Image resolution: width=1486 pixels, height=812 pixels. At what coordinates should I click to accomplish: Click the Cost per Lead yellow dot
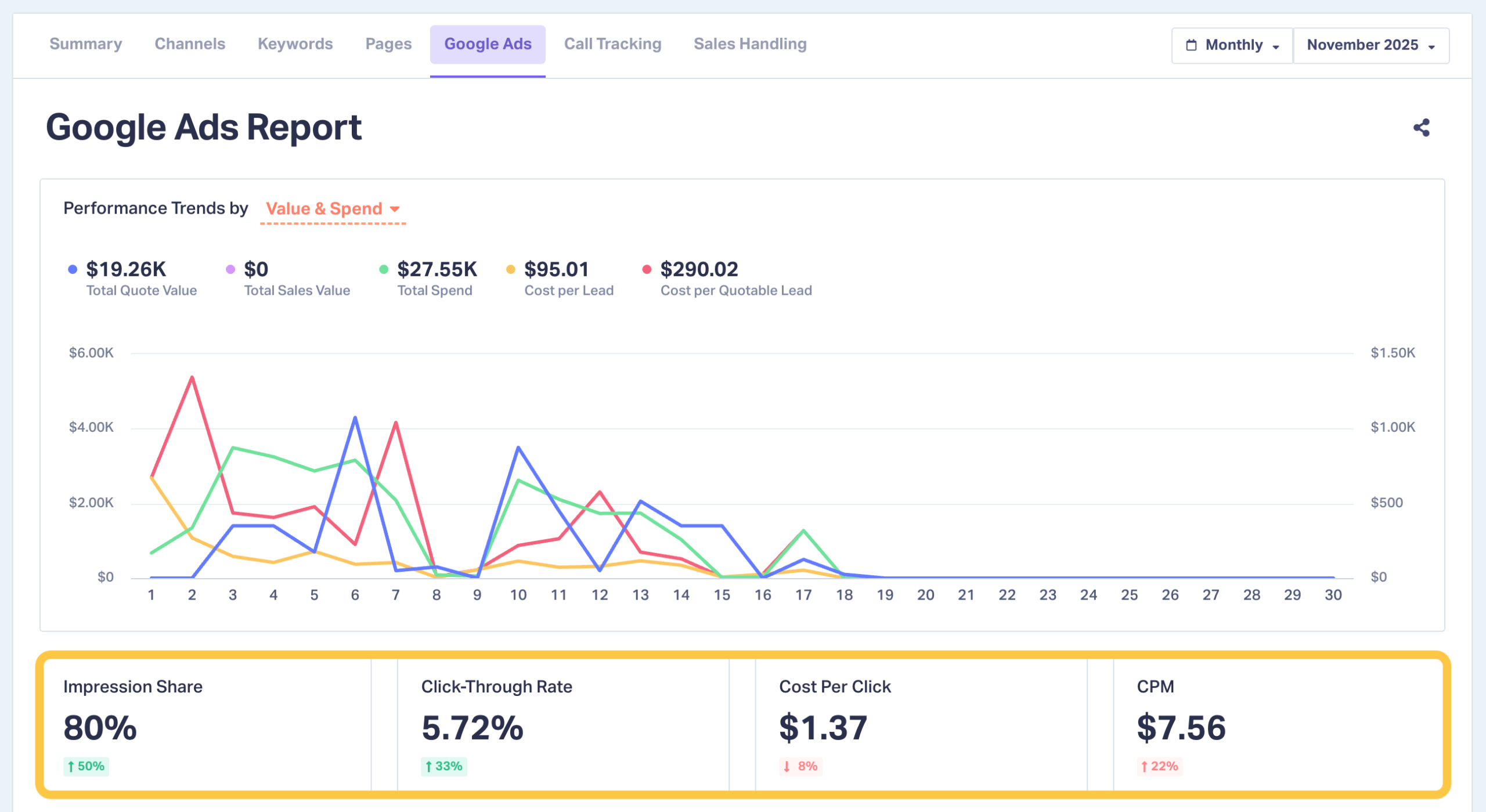[511, 269]
